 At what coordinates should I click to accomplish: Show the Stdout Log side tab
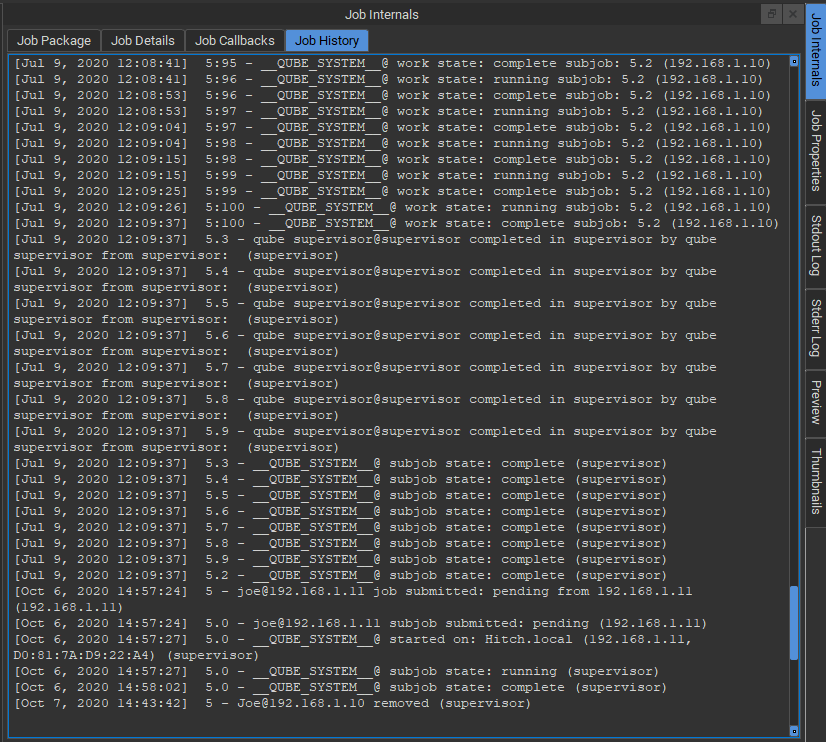tap(815, 246)
